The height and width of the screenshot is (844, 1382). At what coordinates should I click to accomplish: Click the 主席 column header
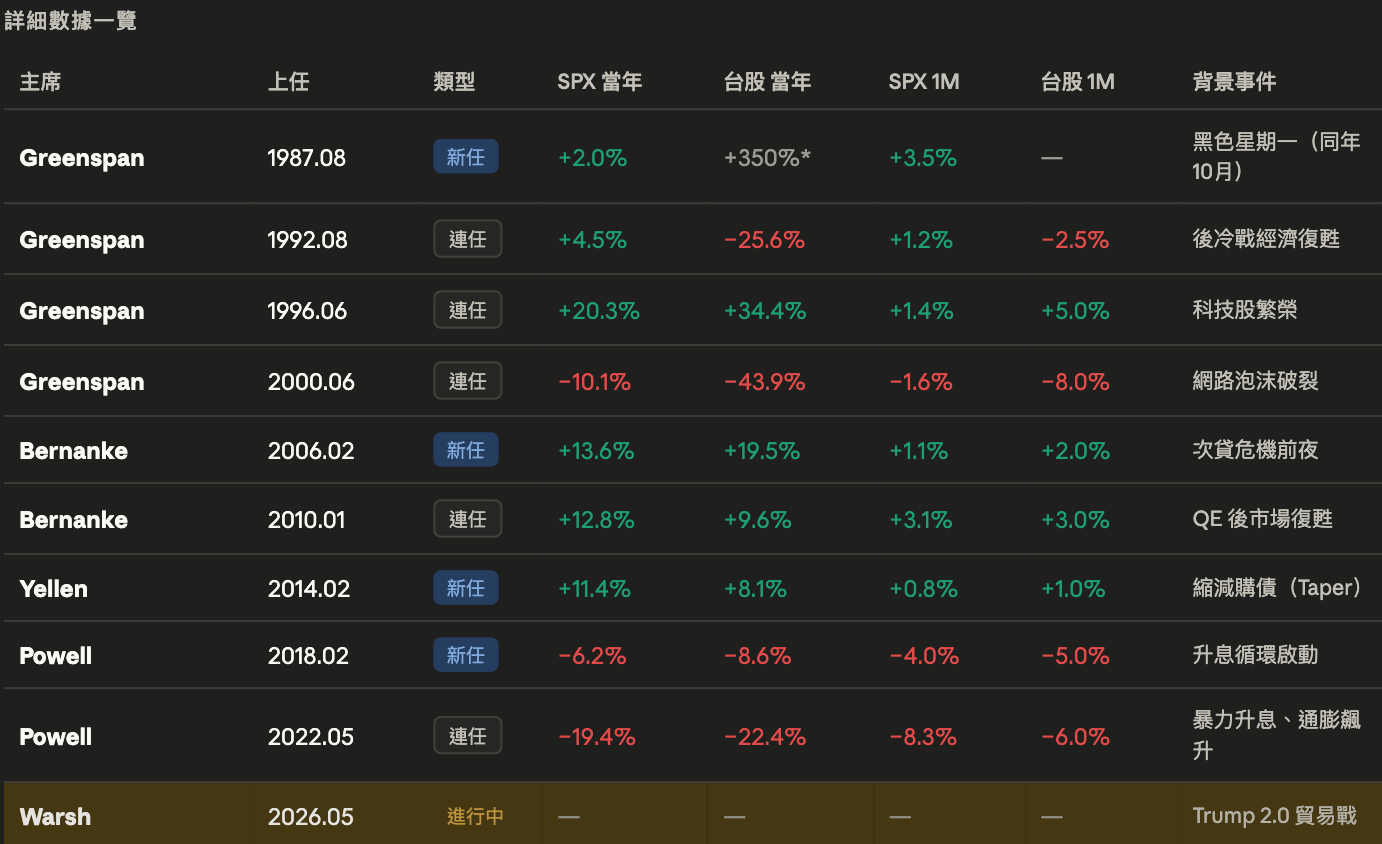(40, 82)
